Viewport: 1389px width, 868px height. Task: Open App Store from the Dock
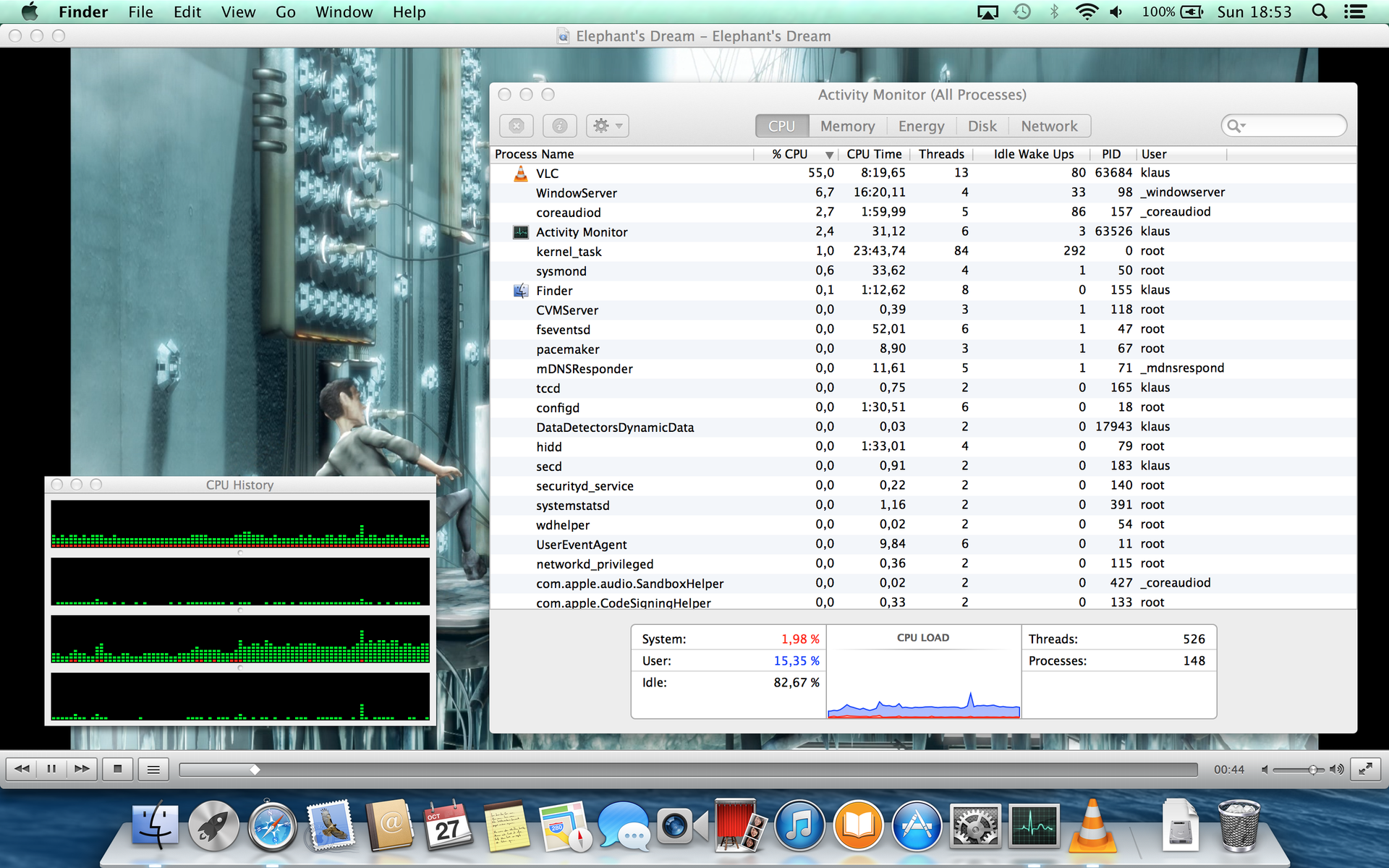917,826
